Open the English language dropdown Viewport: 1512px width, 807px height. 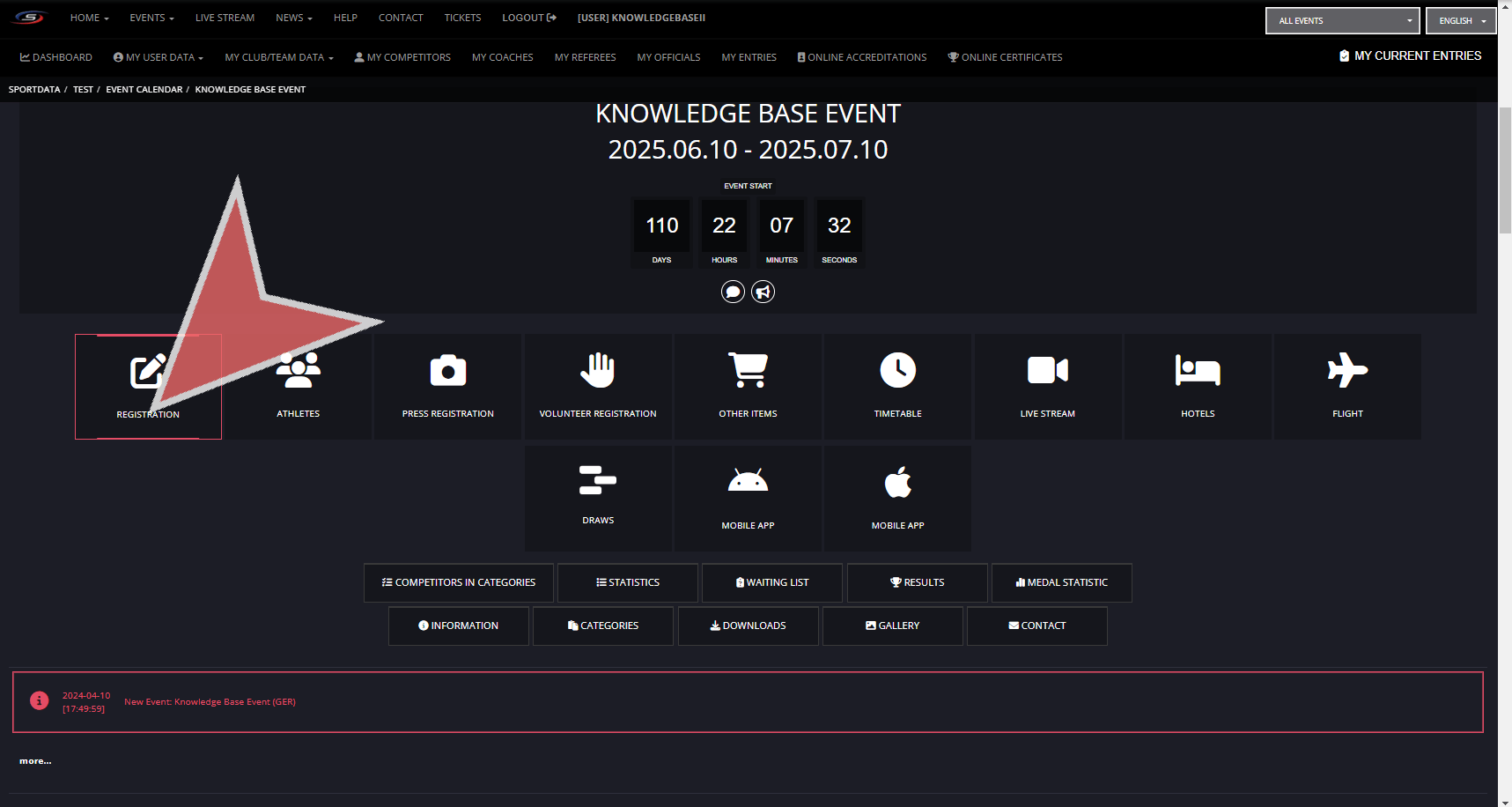[1460, 20]
